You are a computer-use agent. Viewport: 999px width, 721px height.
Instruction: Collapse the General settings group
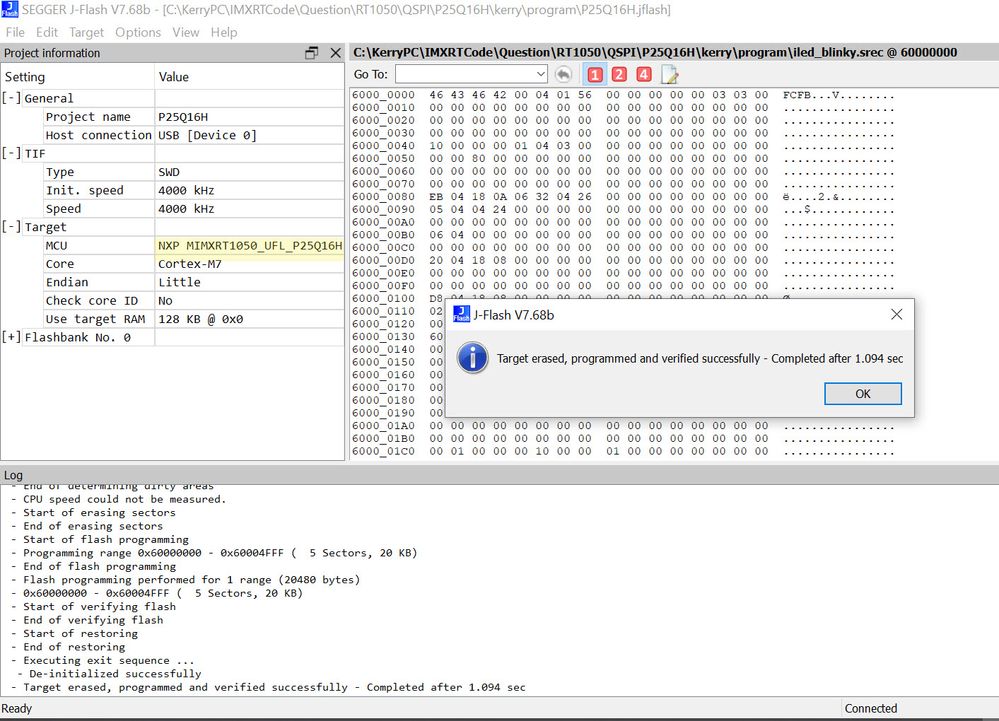11,98
